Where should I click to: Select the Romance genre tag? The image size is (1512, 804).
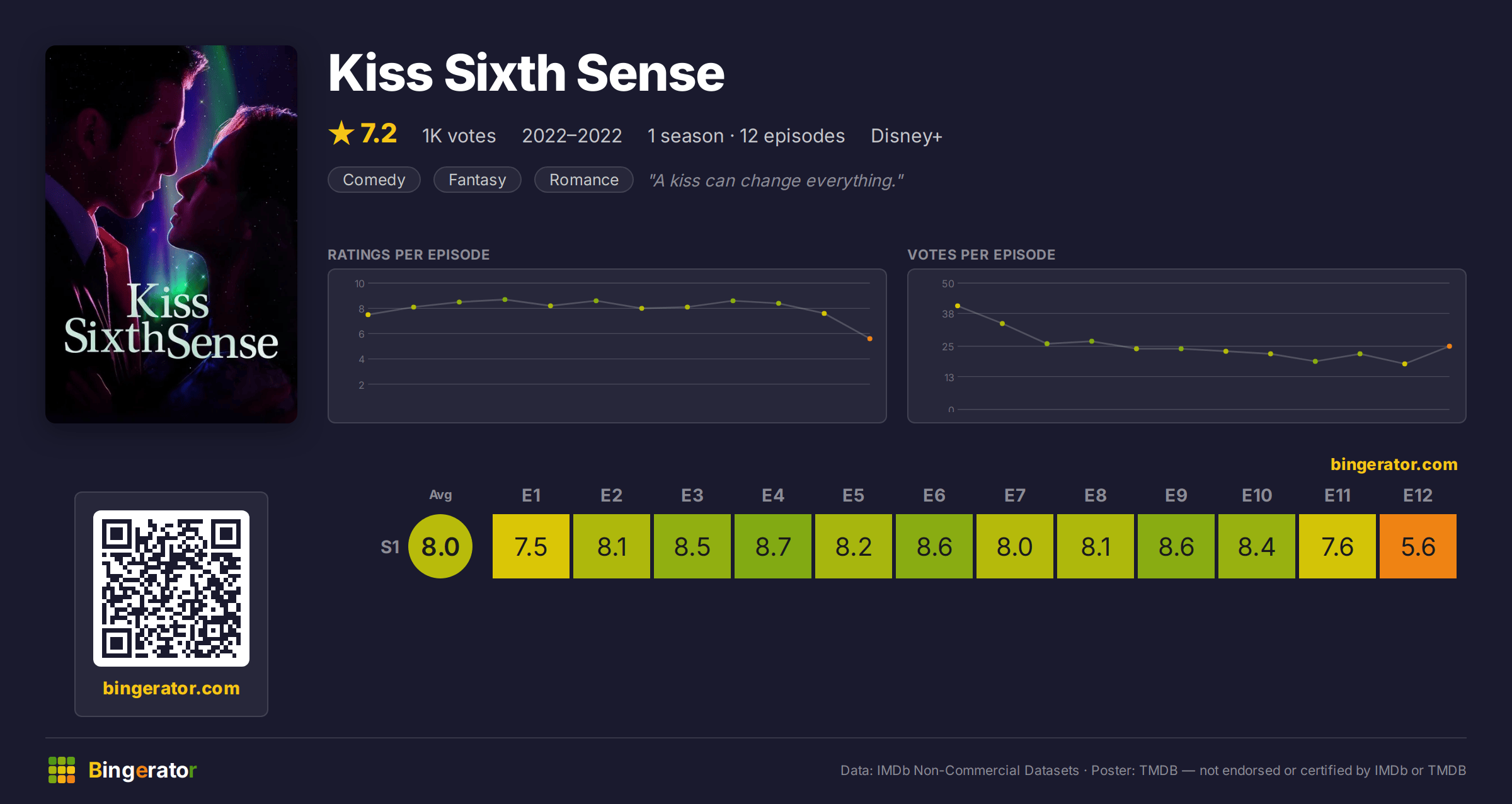(584, 180)
